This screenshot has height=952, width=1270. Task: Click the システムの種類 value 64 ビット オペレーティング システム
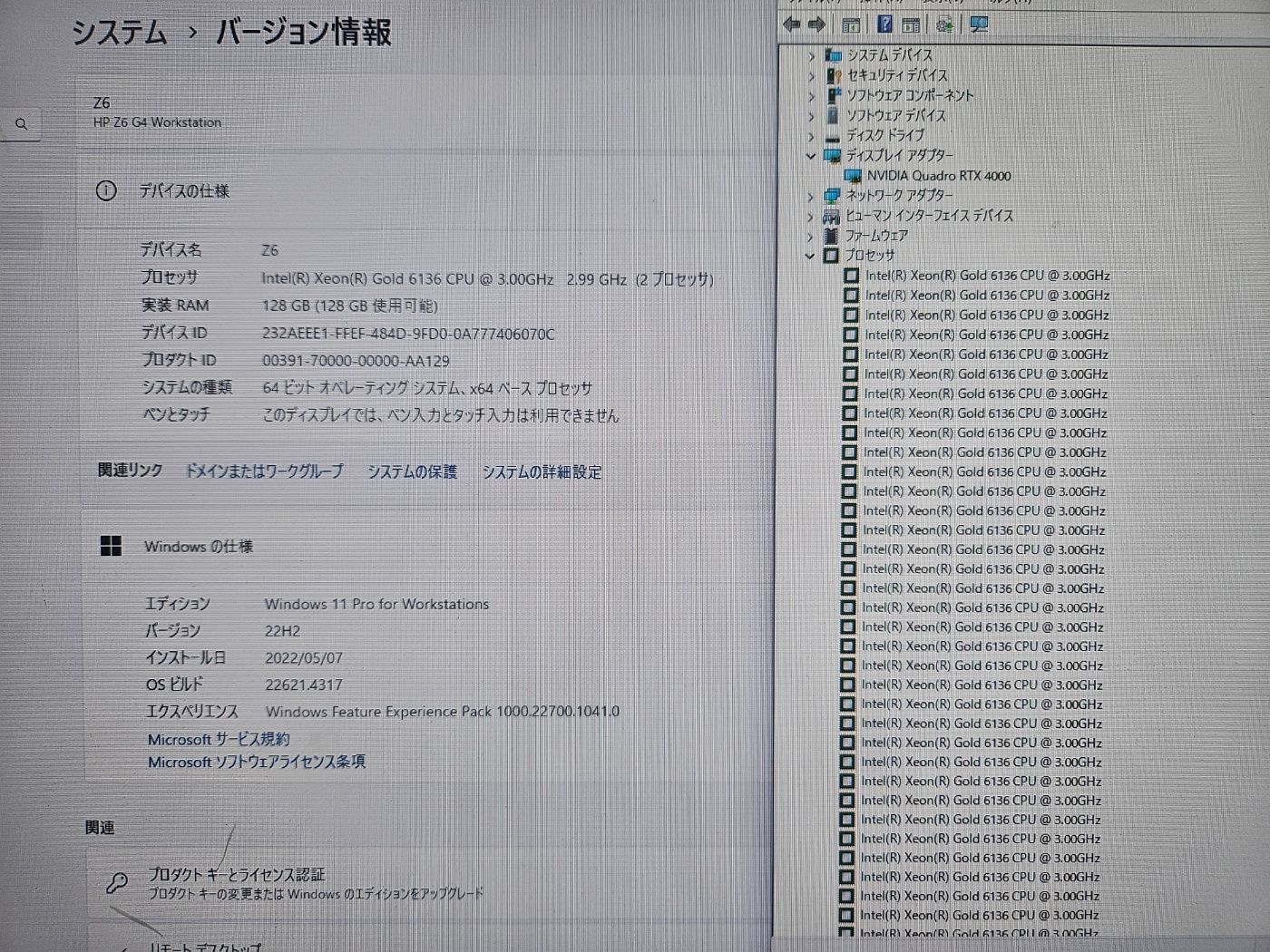click(x=427, y=388)
